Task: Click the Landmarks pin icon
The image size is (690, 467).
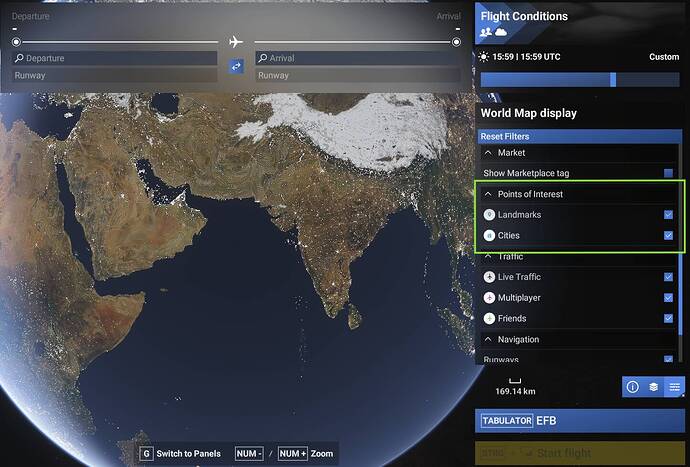Action: 489,215
